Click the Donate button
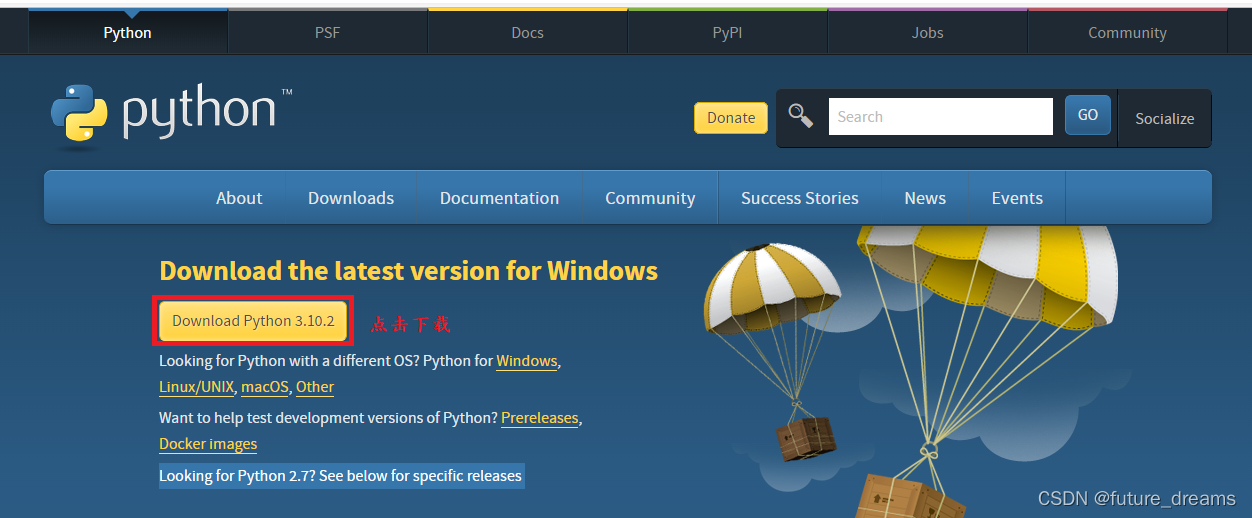The width and height of the screenshot is (1252, 518). coord(731,117)
